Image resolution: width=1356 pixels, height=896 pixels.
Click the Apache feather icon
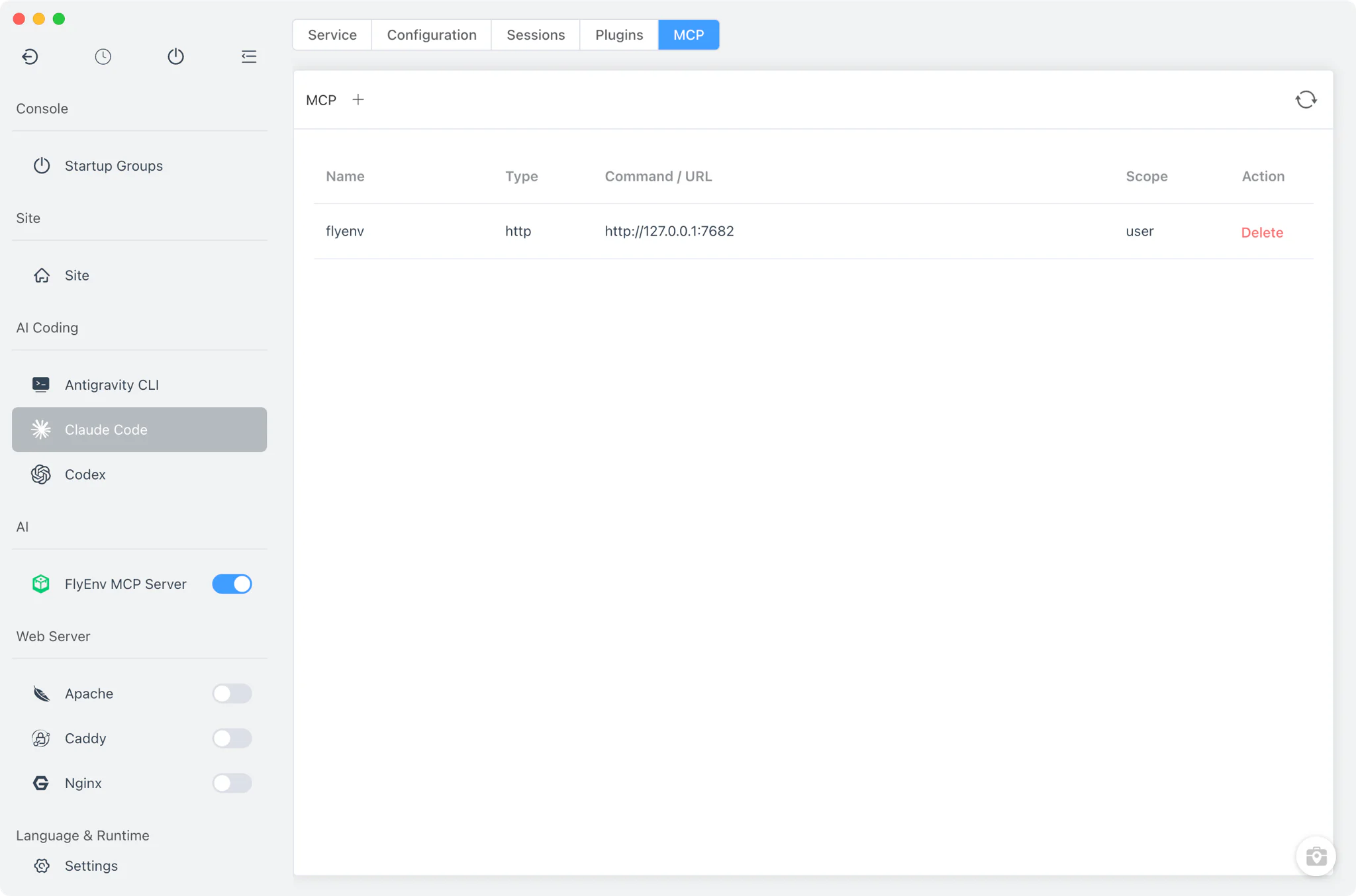[x=41, y=694]
